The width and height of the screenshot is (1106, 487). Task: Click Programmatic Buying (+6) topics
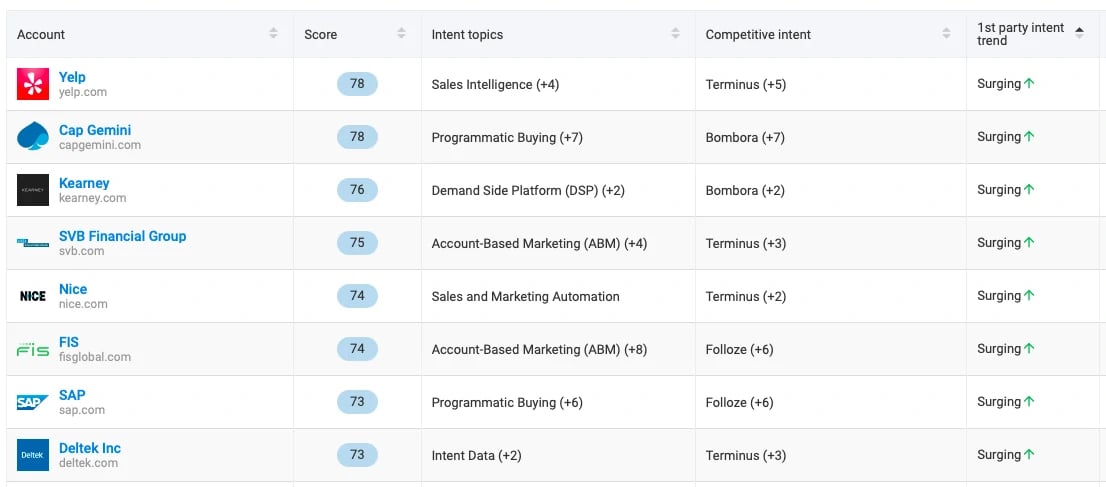point(506,402)
